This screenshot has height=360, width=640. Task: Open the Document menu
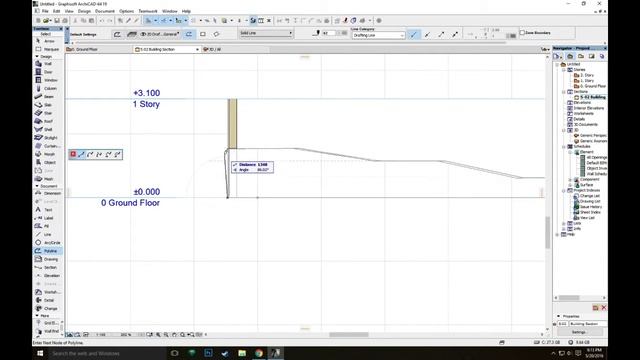pos(105,11)
